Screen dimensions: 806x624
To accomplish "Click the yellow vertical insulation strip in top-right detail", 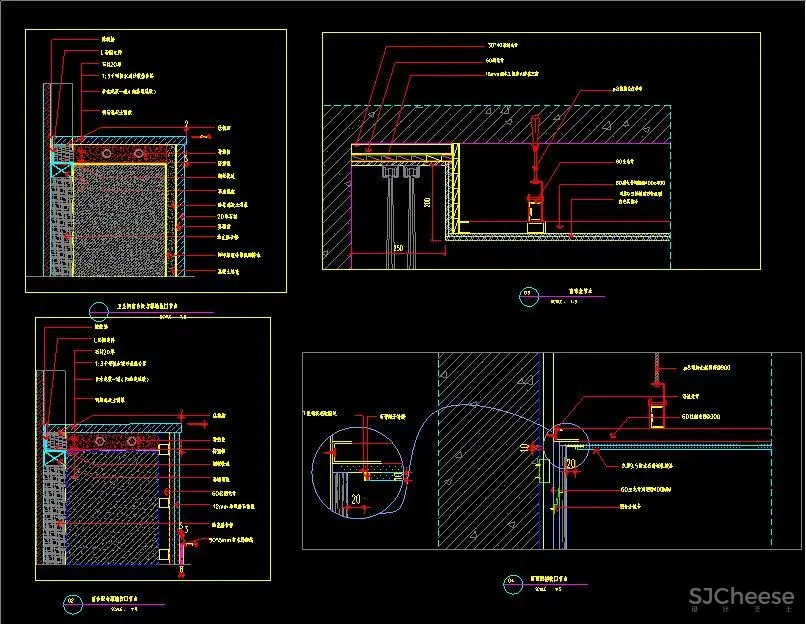I will (455, 190).
